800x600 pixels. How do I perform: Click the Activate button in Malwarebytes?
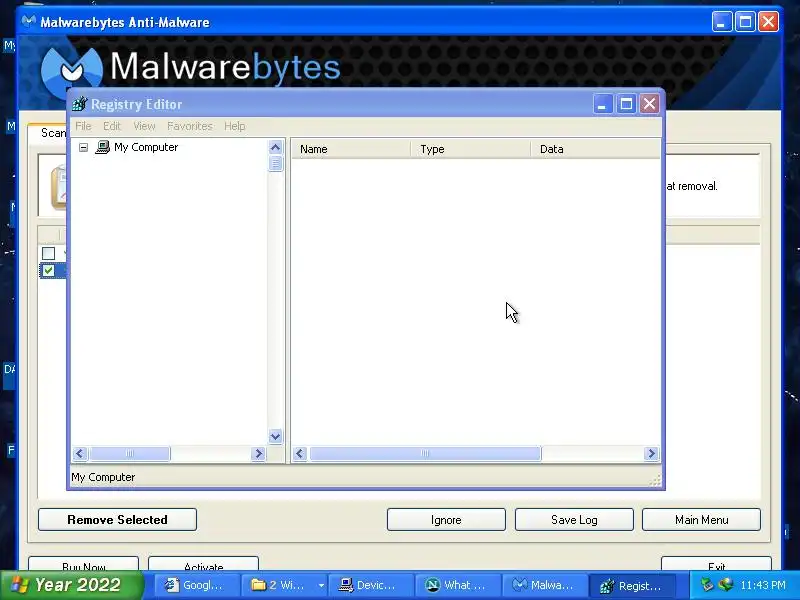(x=204, y=564)
